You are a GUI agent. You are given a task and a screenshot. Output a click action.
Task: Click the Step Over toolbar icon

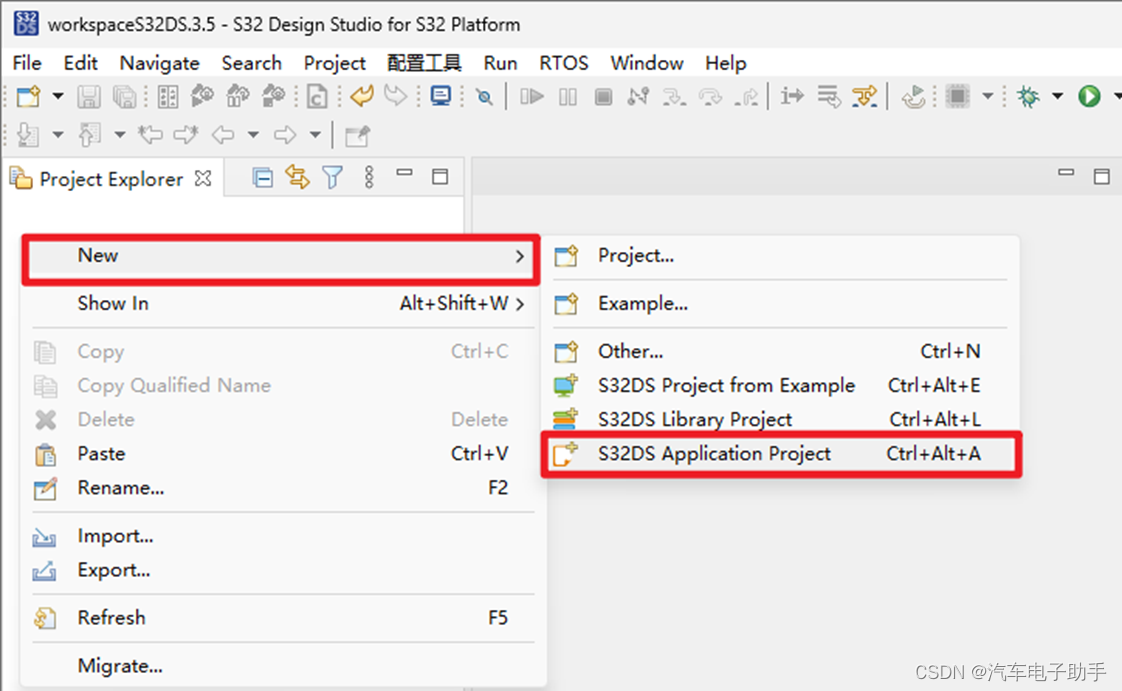tap(710, 96)
